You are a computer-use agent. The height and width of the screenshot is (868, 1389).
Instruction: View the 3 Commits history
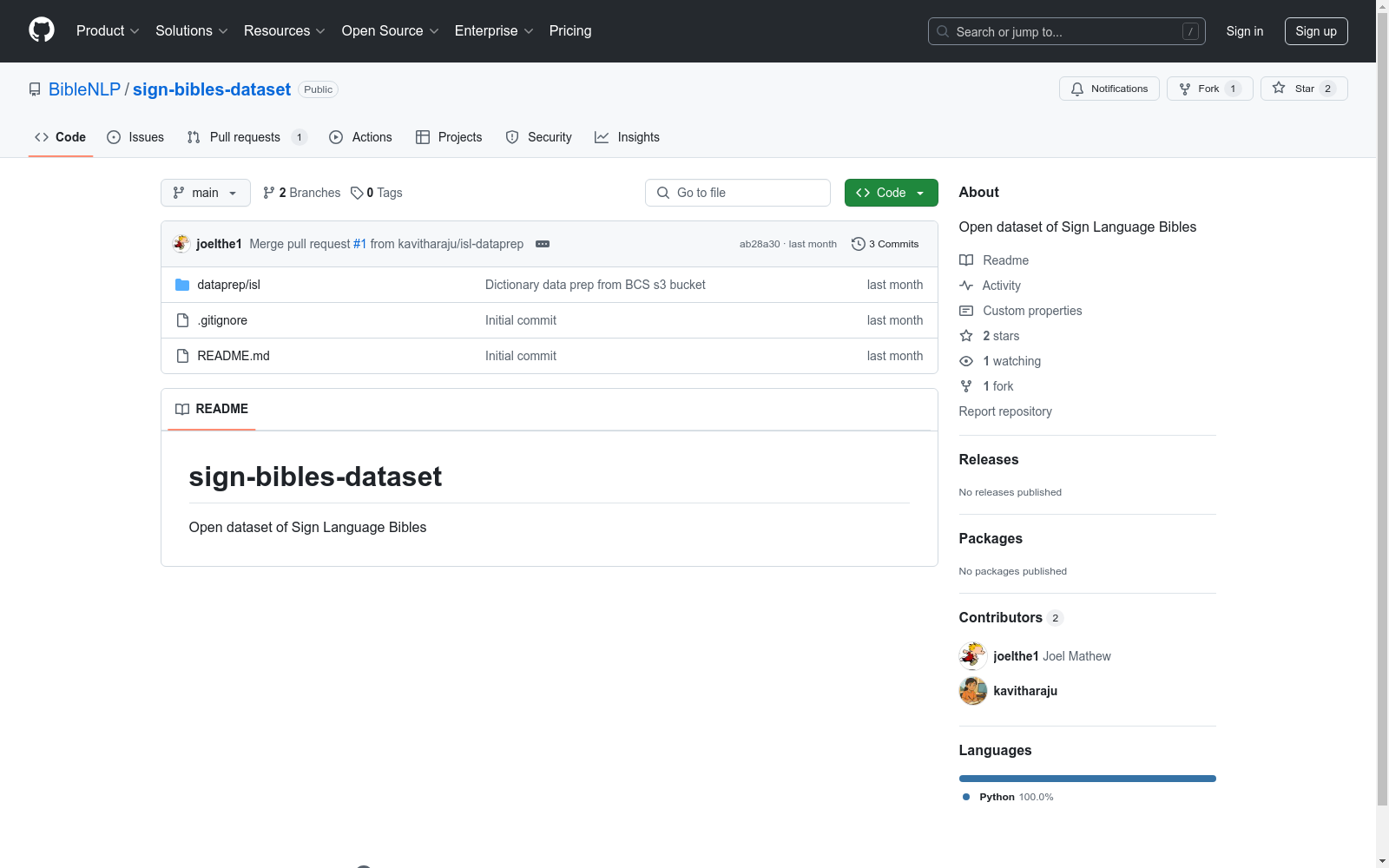(x=885, y=244)
